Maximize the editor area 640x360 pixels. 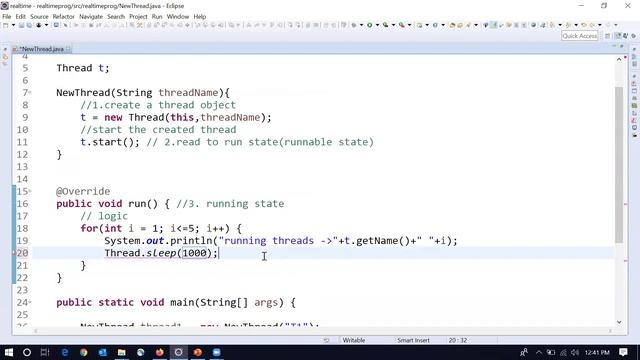coord(622,47)
